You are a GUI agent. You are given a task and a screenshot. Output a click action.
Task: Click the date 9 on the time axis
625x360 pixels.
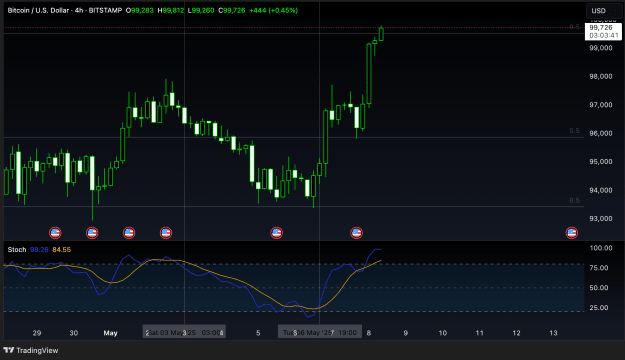point(405,333)
